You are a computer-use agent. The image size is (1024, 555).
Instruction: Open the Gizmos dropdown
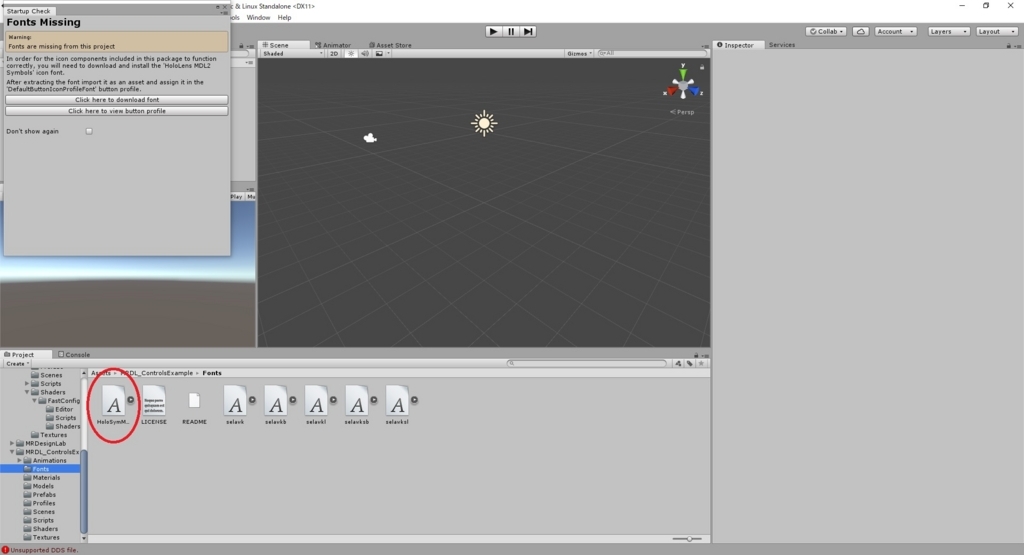click(x=579, y=54)
